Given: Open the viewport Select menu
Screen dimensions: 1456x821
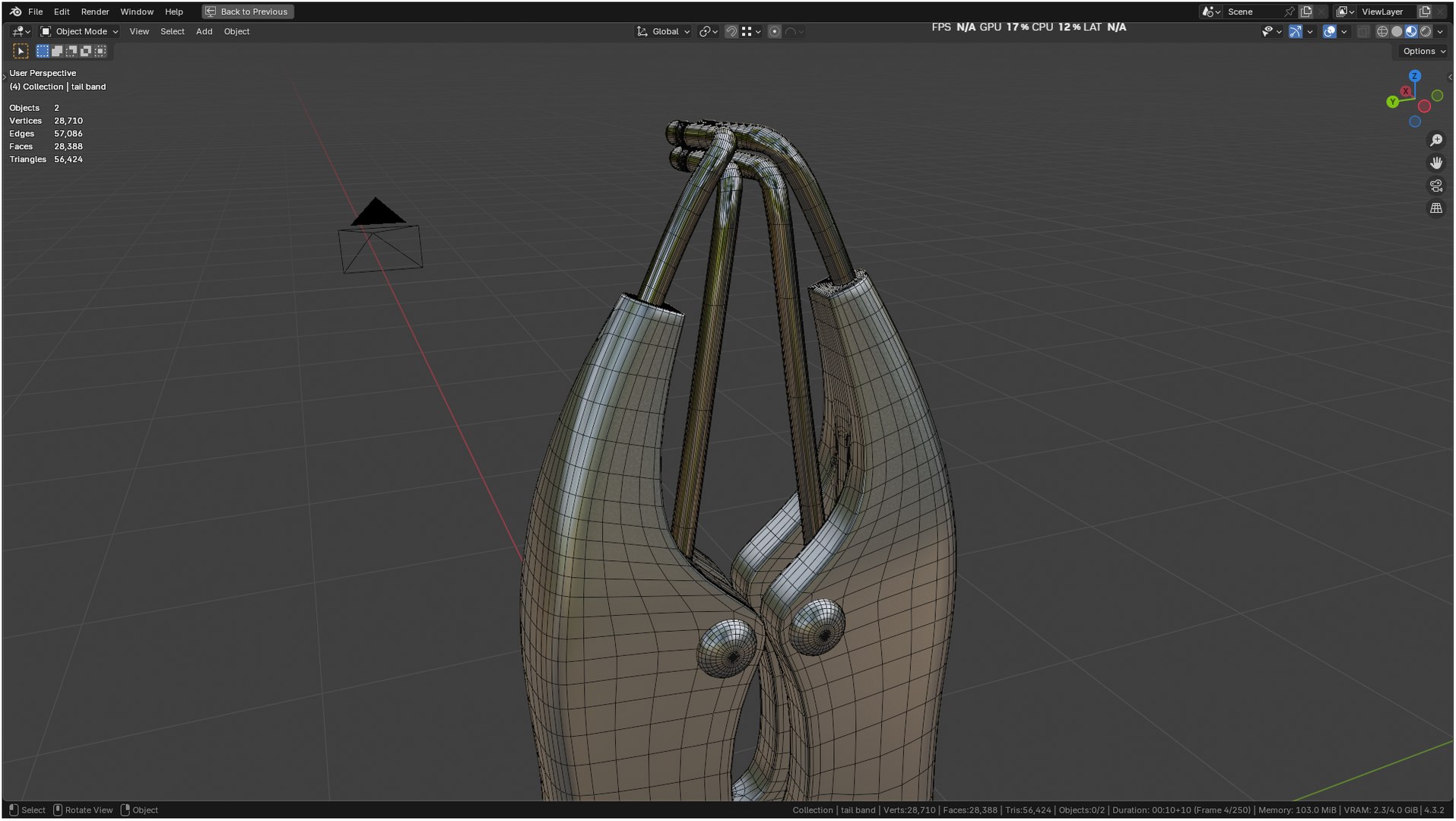Looking at the screenshot, I should pyautogui.click(x=173, y=31).
